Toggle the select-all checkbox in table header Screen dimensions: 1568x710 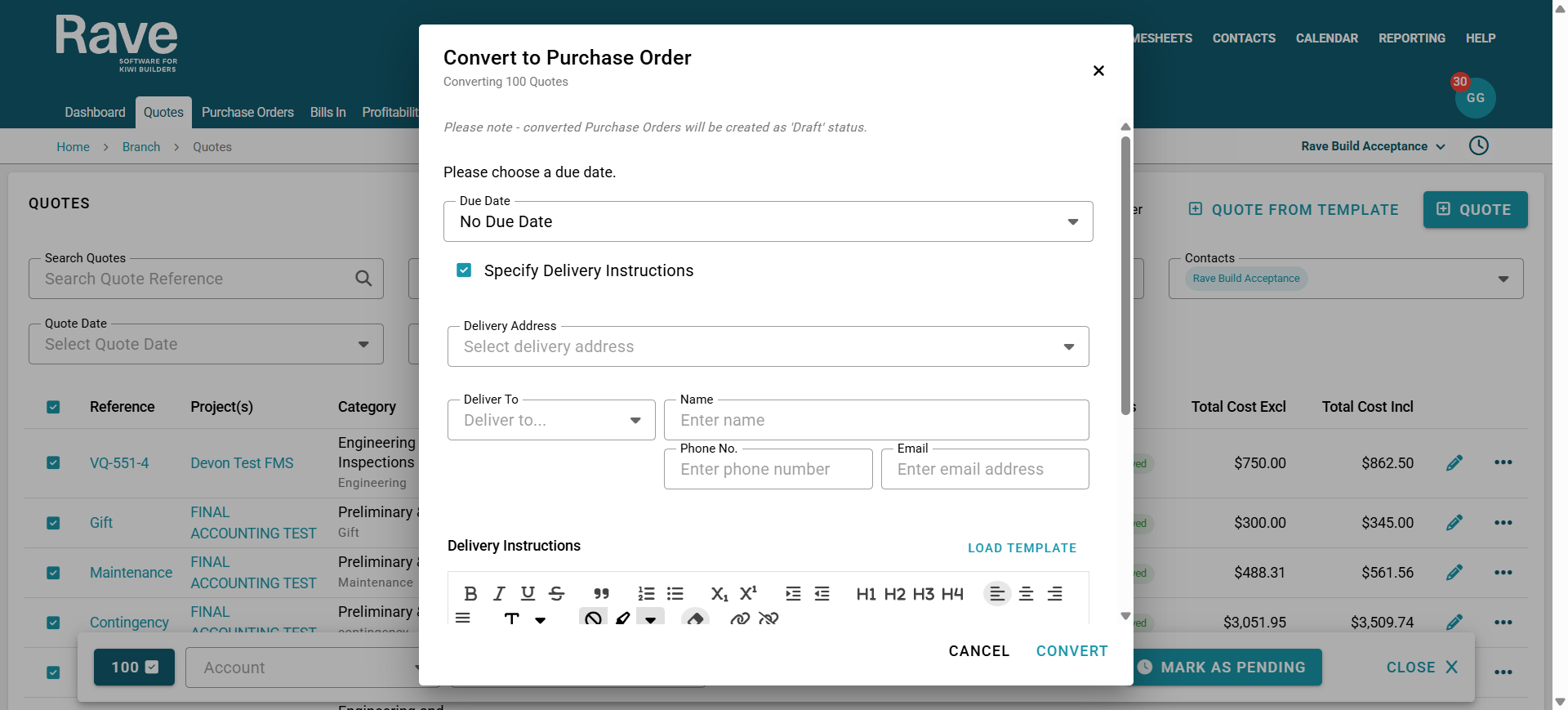(53, 407)
